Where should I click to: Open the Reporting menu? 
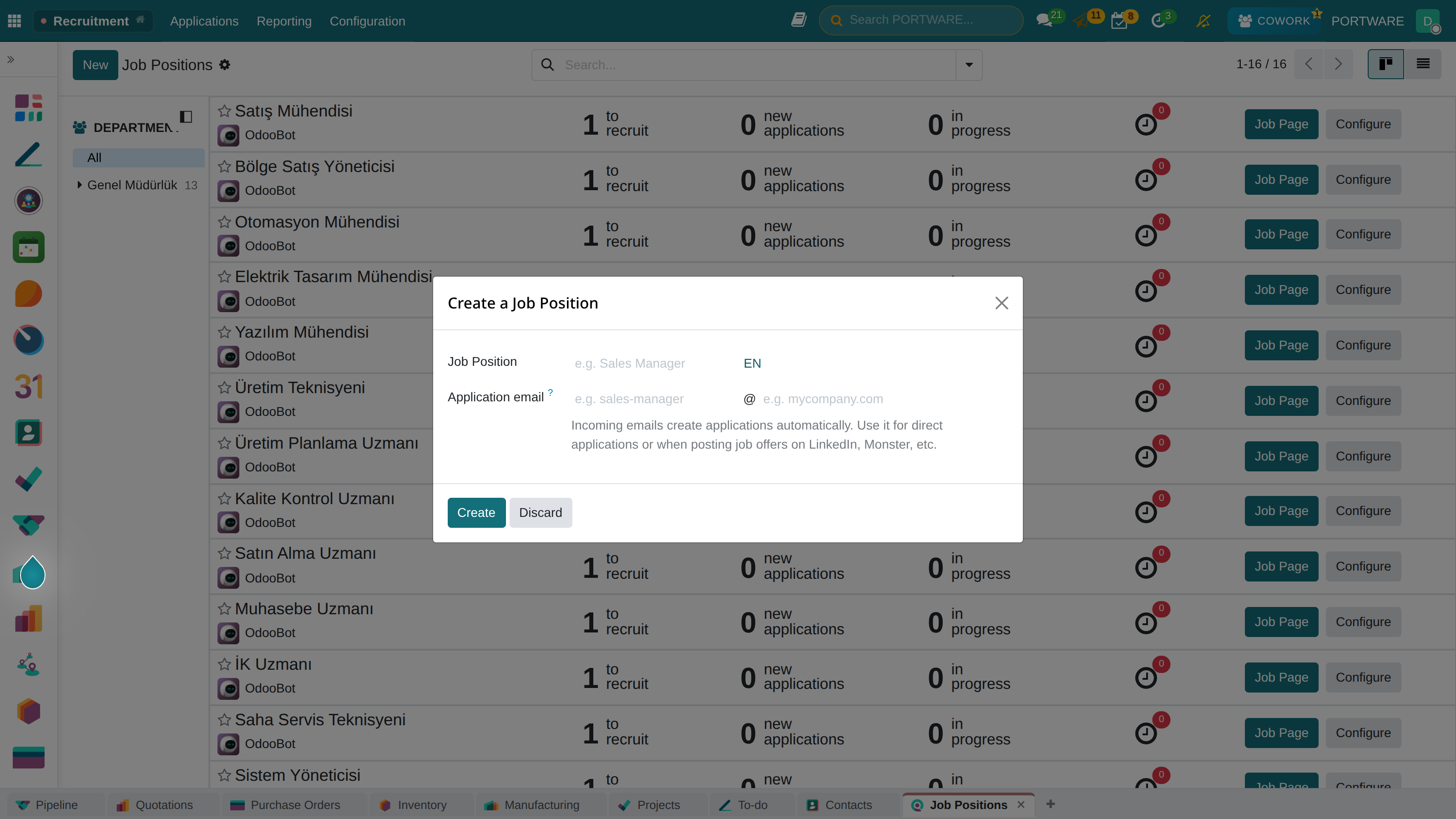click(x=284, y=21)
